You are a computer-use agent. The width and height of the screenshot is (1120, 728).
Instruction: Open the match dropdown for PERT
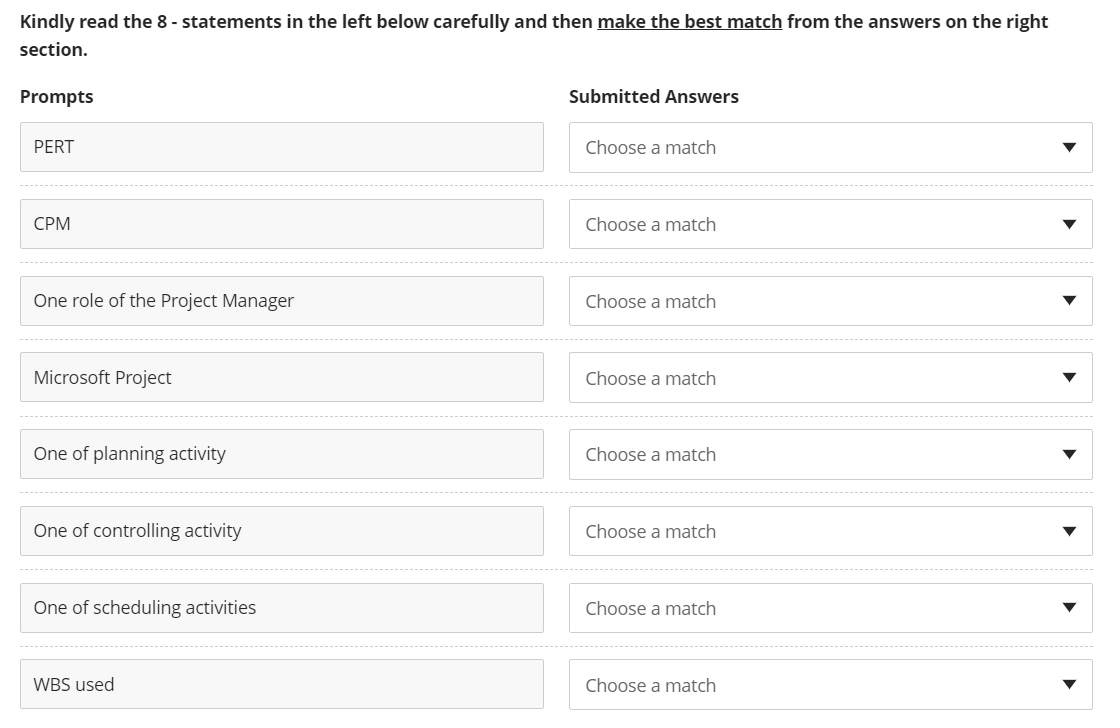coord(830,147)
